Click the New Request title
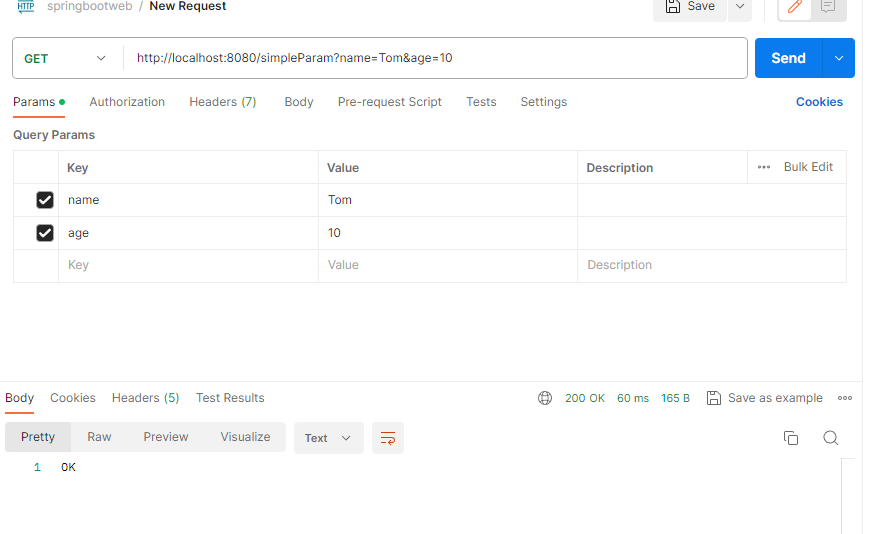This screenshot has height=534, width=871. [188, 7]
